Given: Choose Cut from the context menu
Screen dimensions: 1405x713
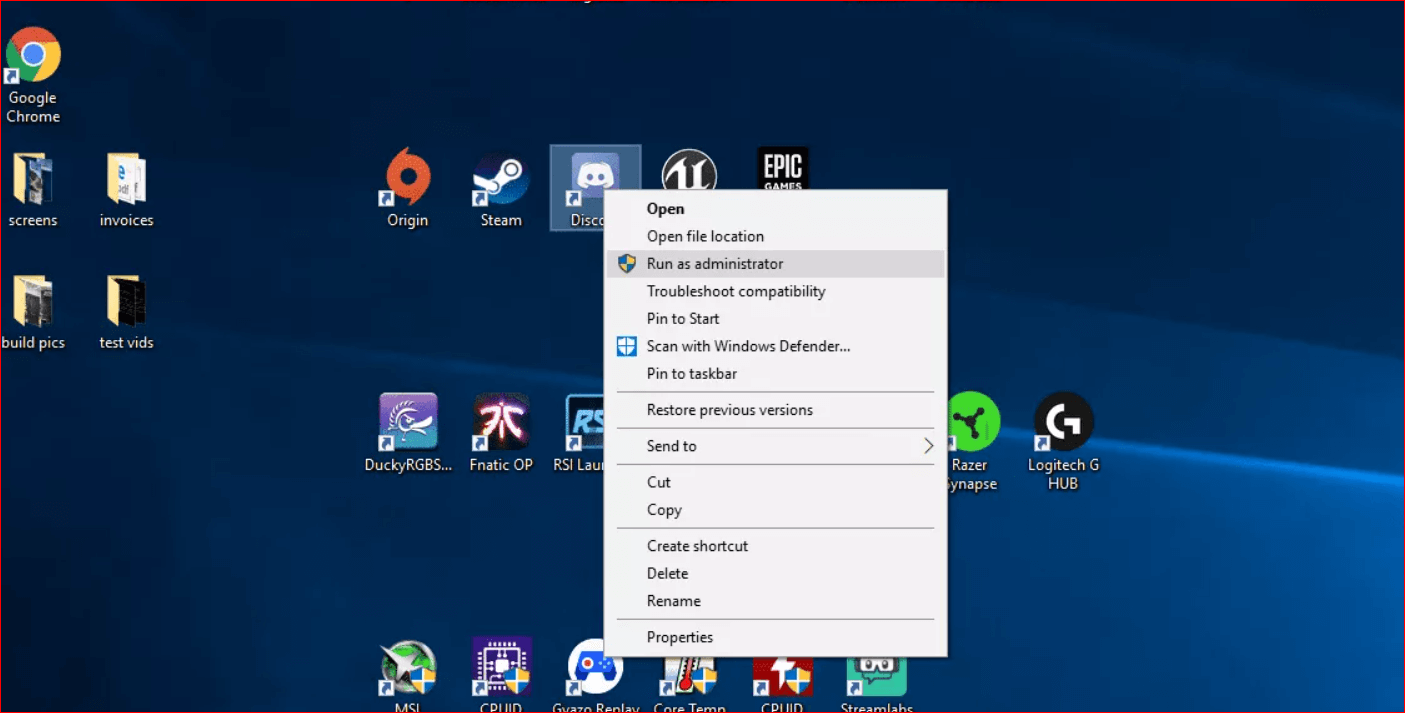Looking at the screenshot, I should tap(775, 482).
